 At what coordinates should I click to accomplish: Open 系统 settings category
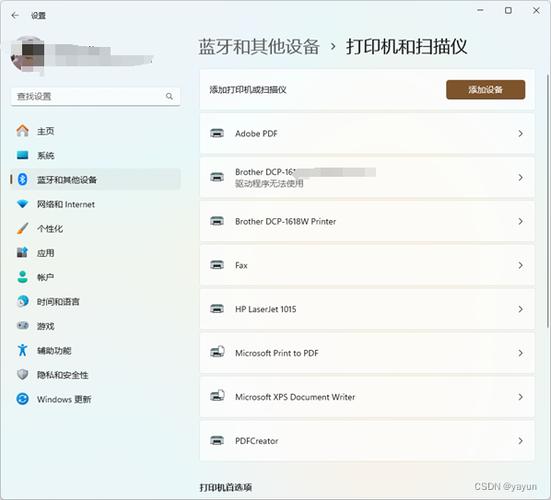point(96,155)
